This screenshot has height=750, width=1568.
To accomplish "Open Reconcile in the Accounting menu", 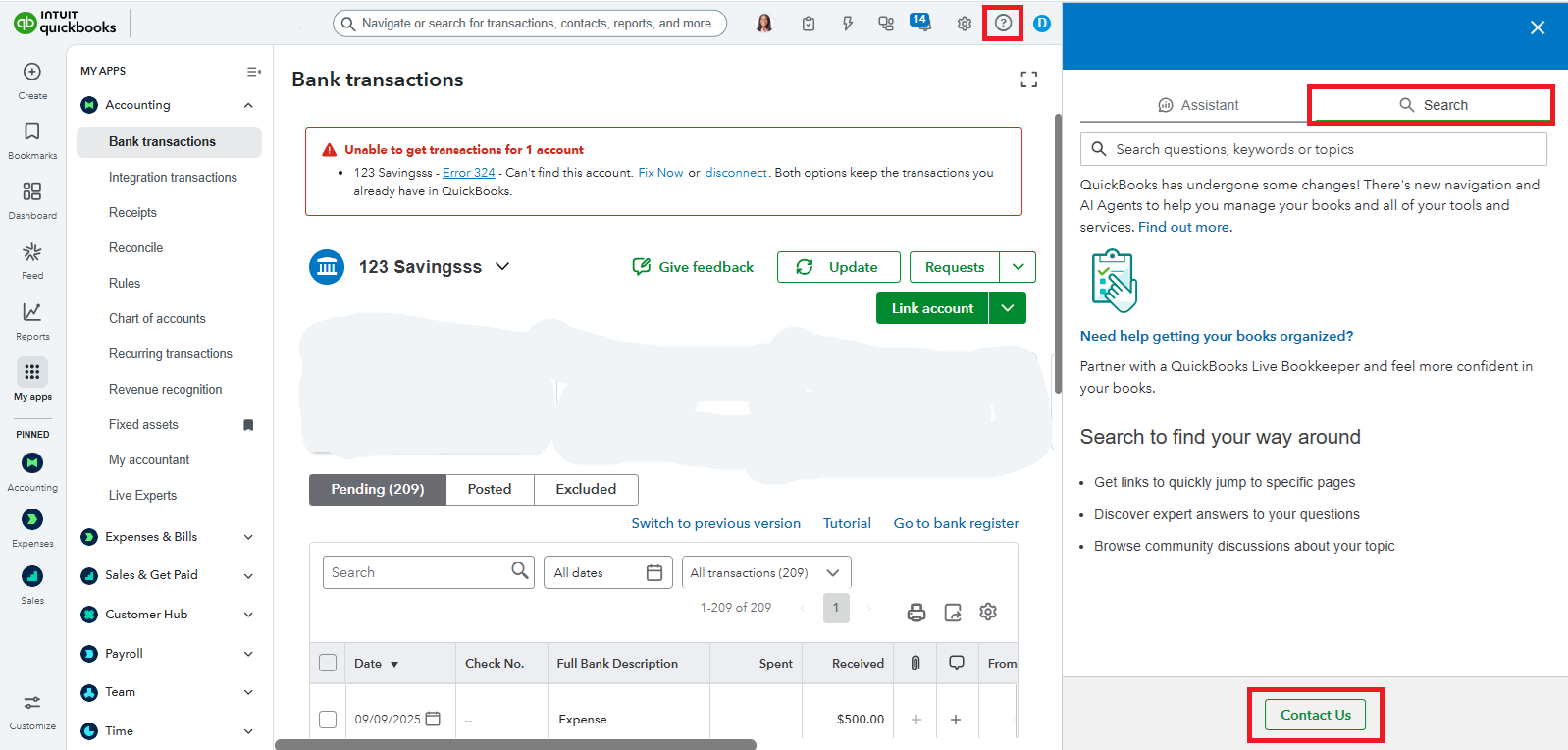I will [x=136, y=248].
